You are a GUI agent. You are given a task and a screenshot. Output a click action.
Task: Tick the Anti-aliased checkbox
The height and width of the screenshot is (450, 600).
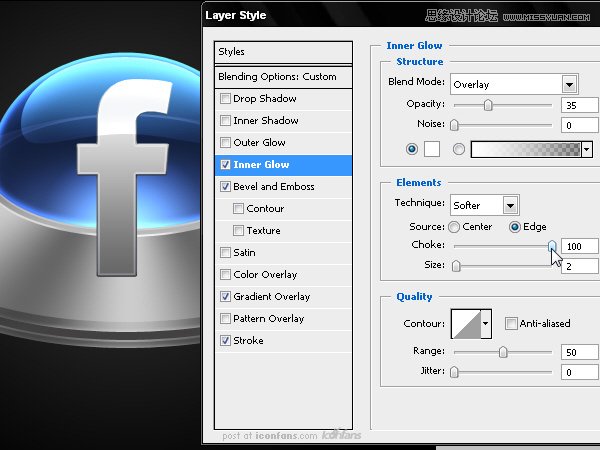[511, 323]
